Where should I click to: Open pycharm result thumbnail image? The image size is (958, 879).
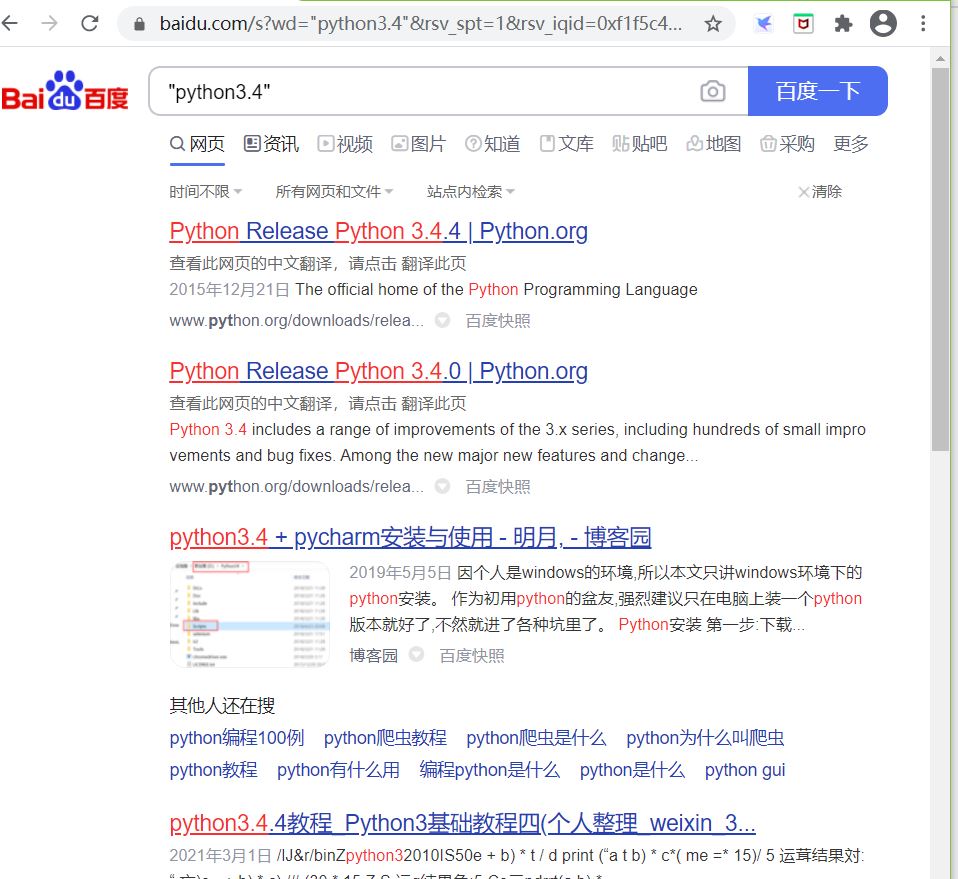[250, 615]
